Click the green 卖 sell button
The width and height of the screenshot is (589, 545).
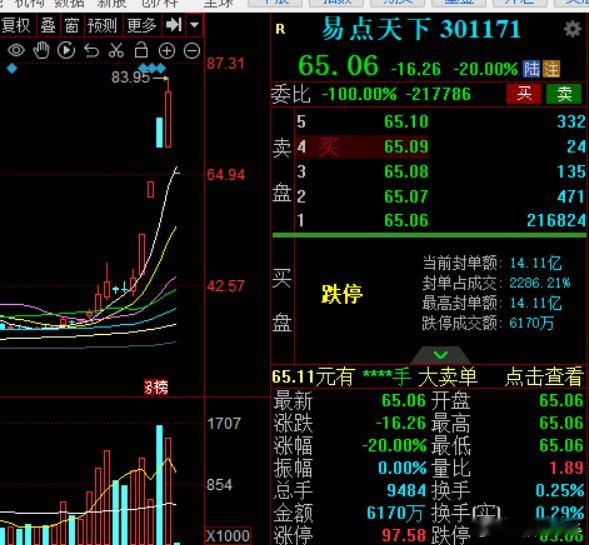pyautogui.click(x=564, y=94)
